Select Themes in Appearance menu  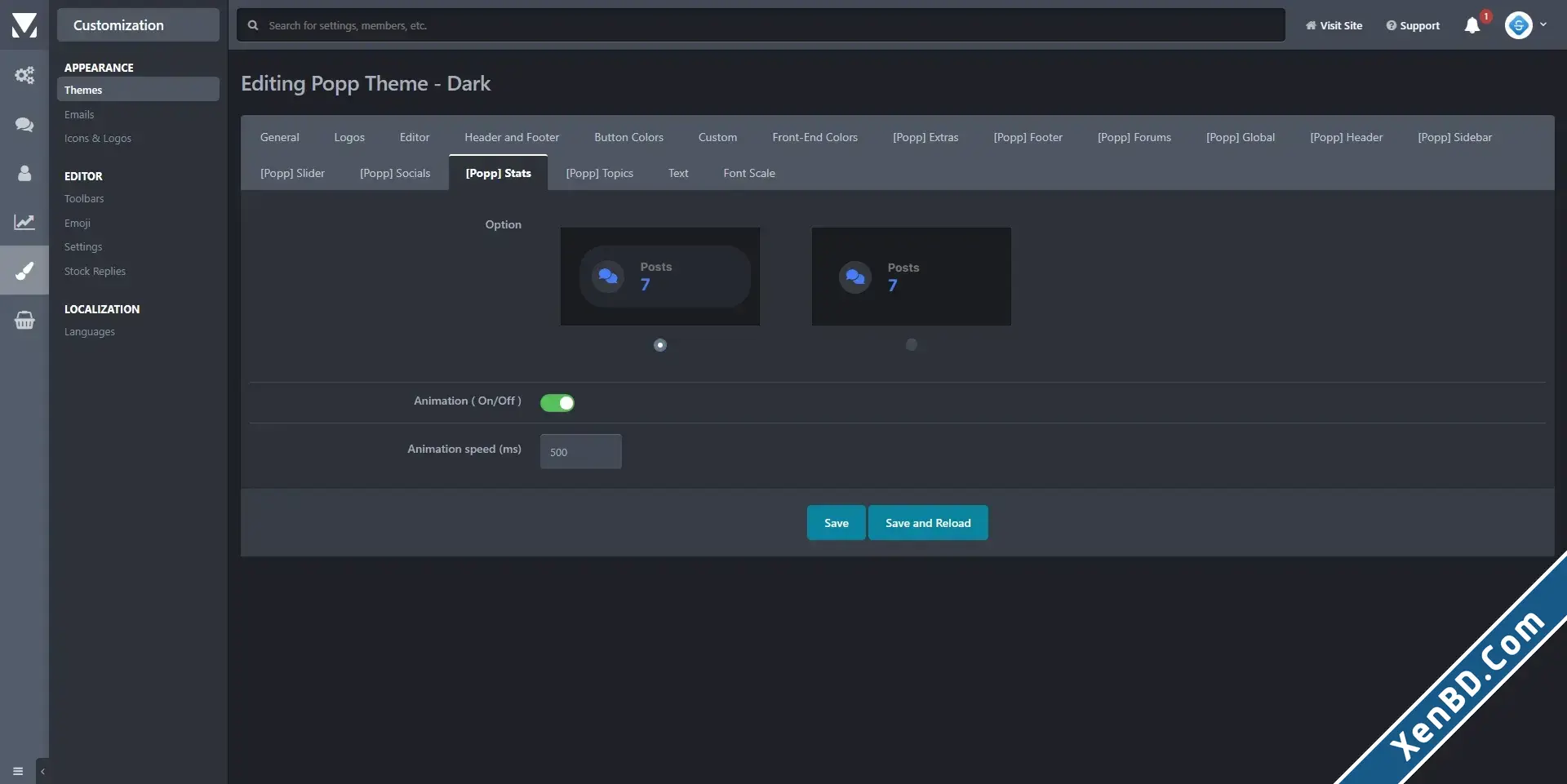pos(138,90)
